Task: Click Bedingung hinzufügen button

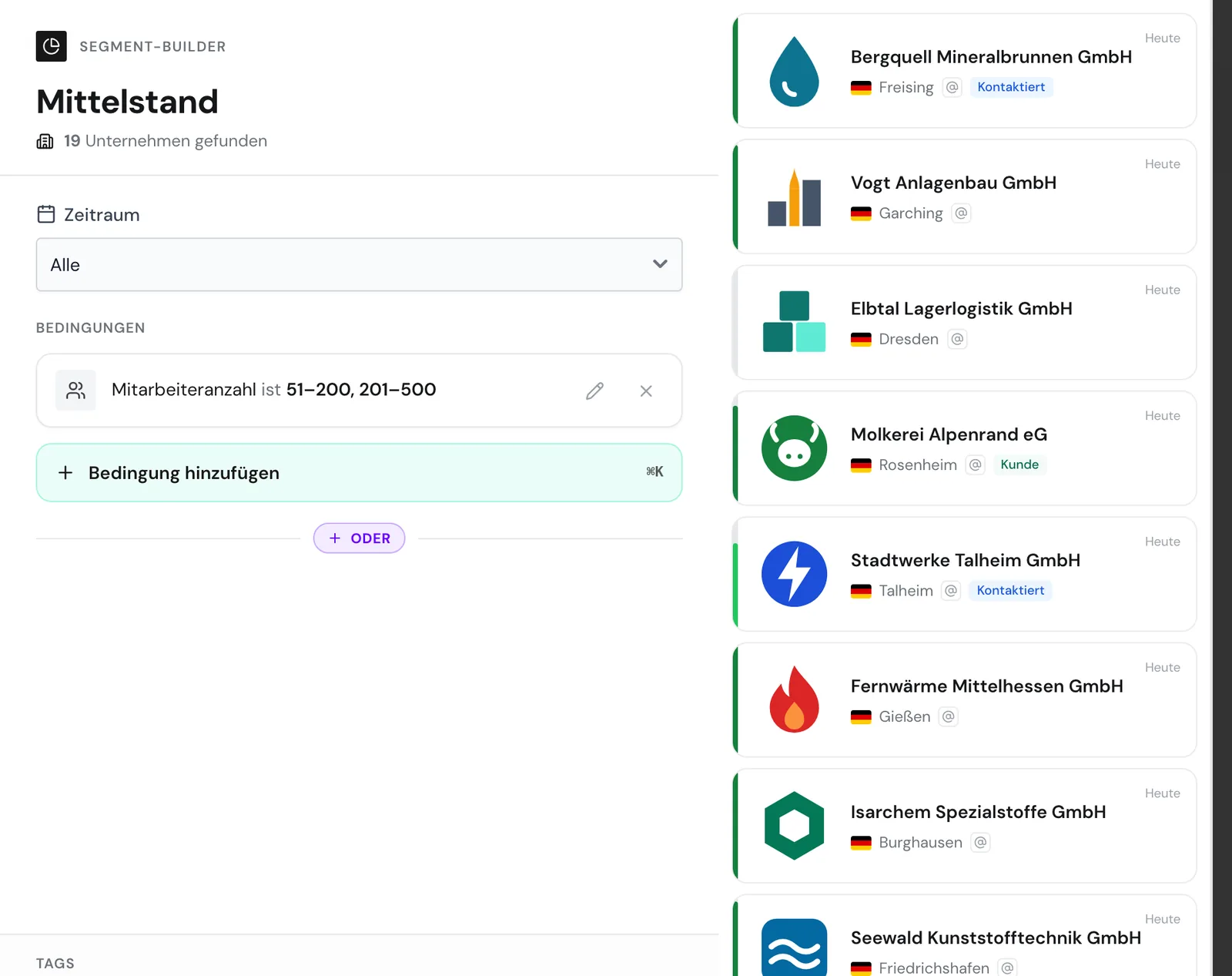Action: (359, 472)
